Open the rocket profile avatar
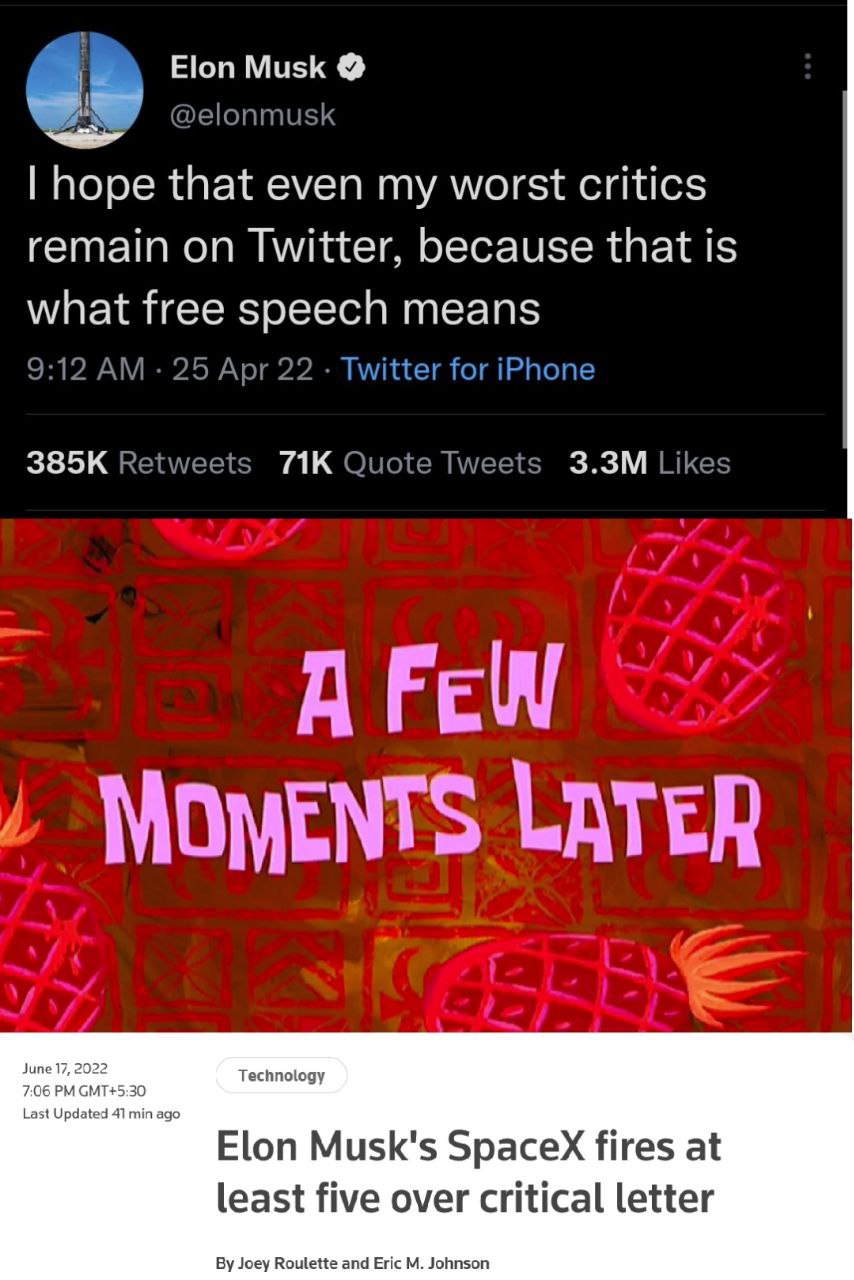Image resolution: width=854 pixels, height=1280 pixels. [84, 90]
